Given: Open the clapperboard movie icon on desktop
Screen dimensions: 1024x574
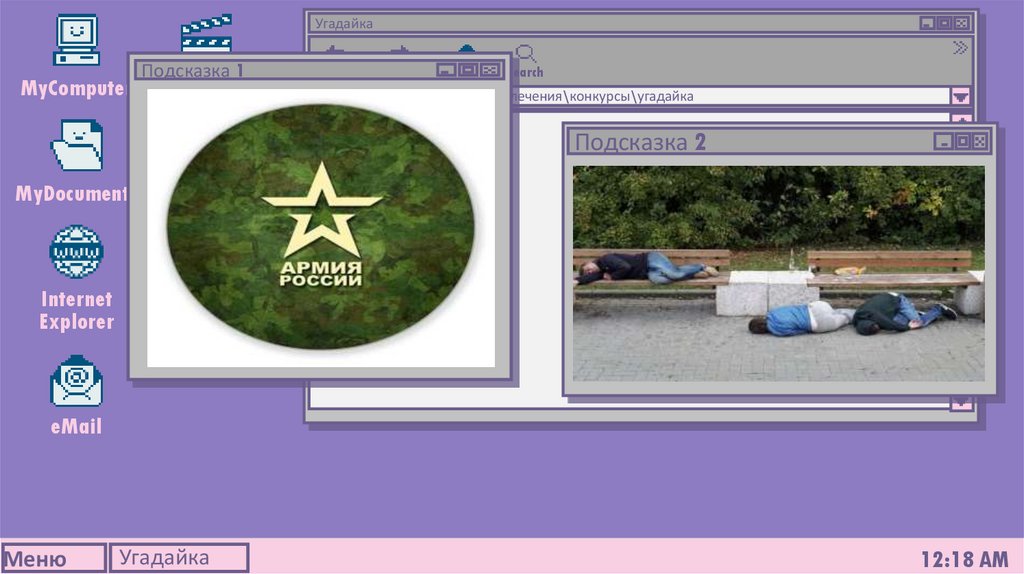Looking at the screenshot, I should coord(206,33).
